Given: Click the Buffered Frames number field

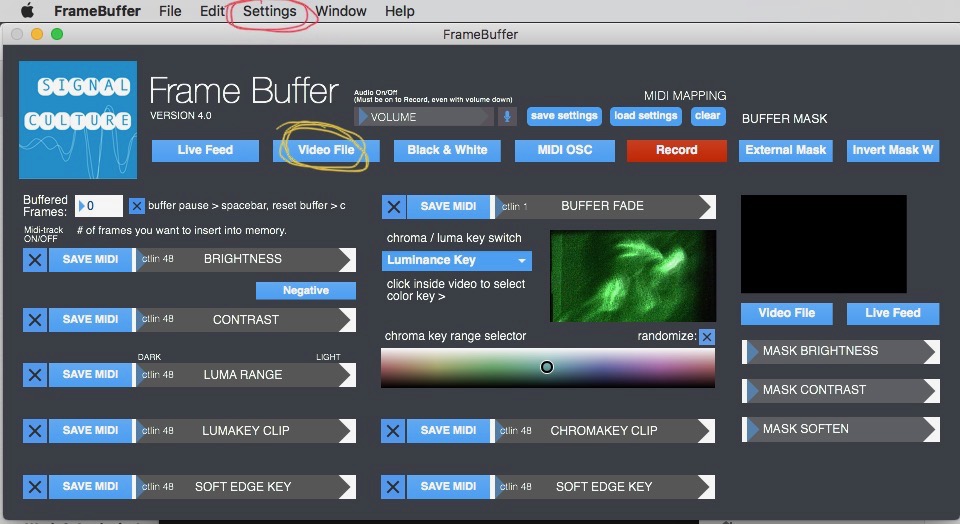Looking at the screenshot, I should [x=99, y=206].
